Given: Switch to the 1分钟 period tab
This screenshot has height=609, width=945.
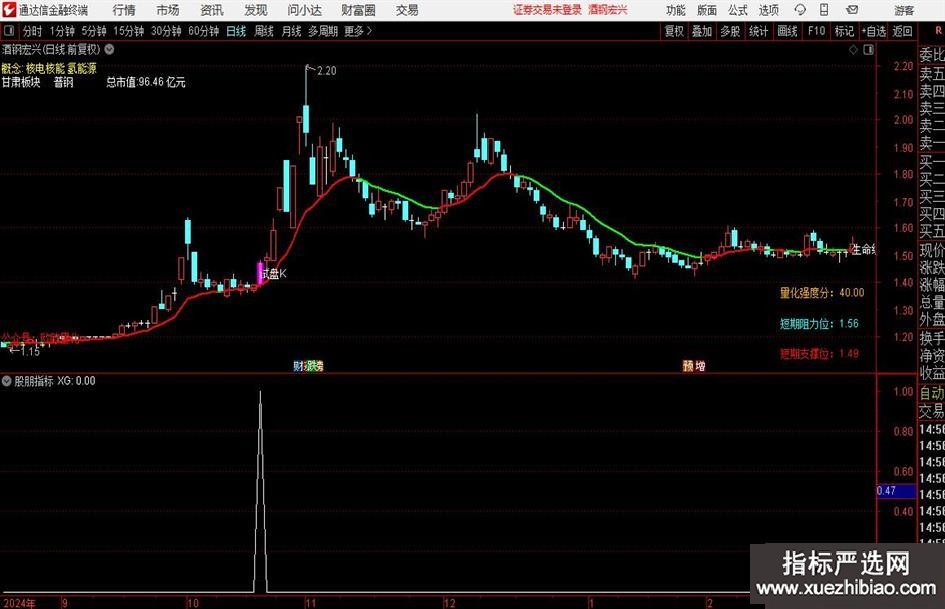Looking at the screenshot, I should (62, 31).
